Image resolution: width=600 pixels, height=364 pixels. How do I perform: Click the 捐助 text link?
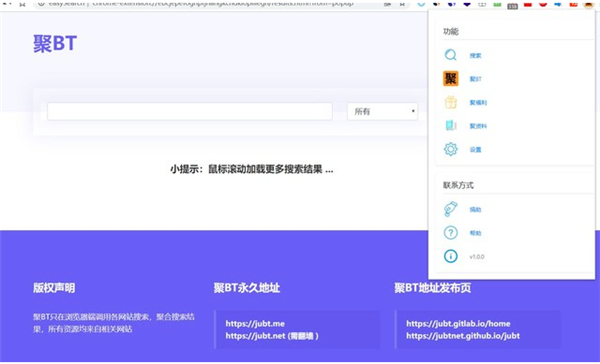pos(475,209)
